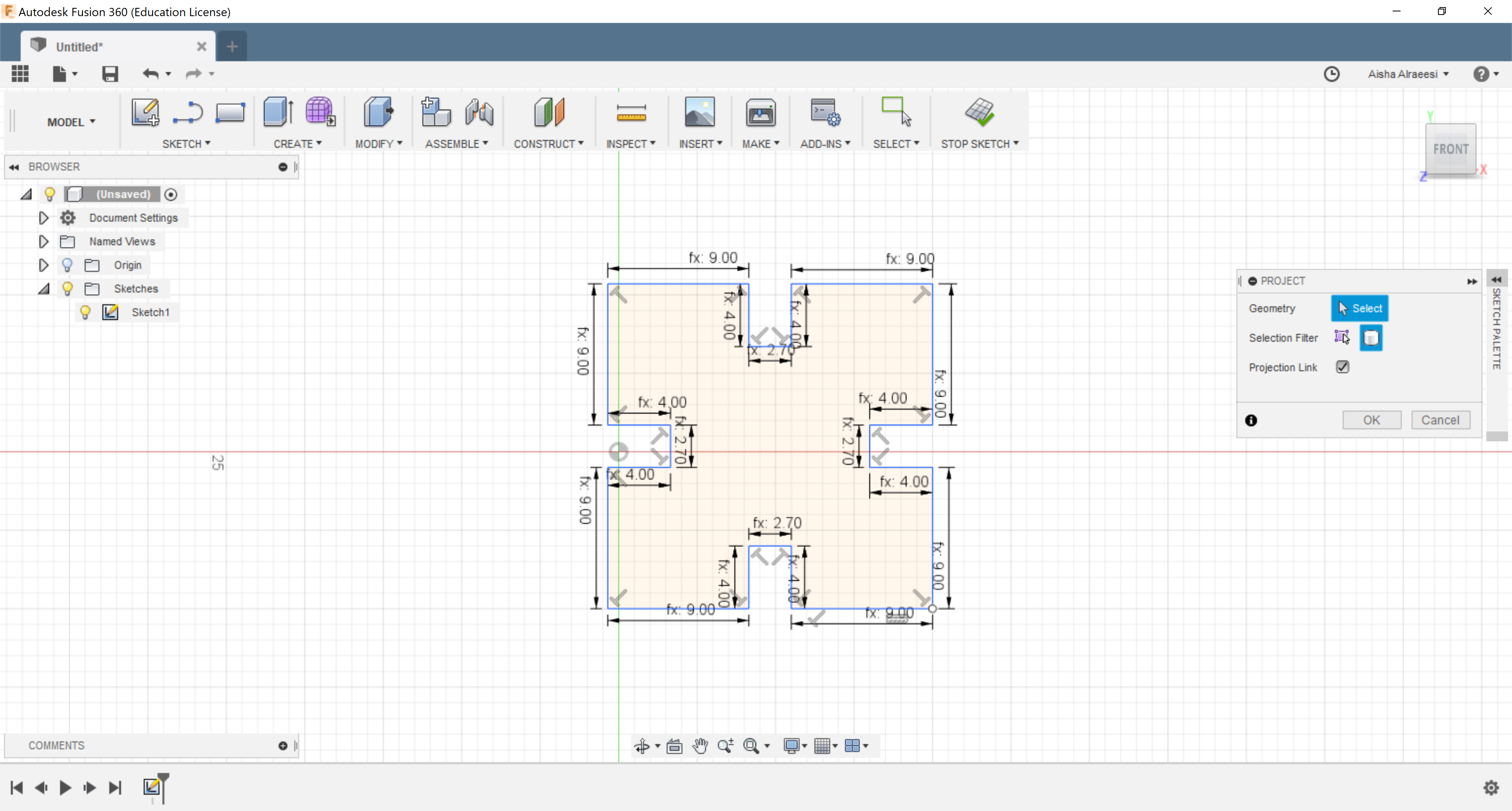Uncheck the Projection Link checkbox
1512x811 pixels.
pyautogui.click(x=1342, y=367)
